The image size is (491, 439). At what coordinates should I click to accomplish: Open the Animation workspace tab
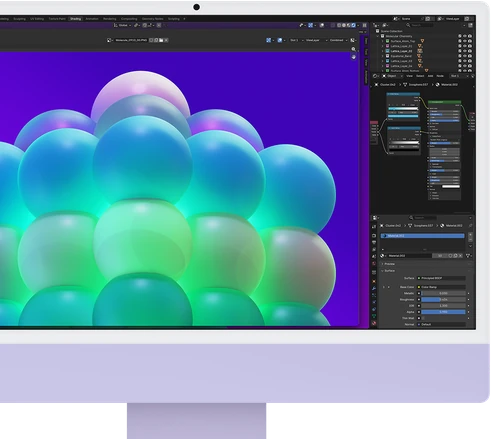pyautogui.click(x=92, y=19)
